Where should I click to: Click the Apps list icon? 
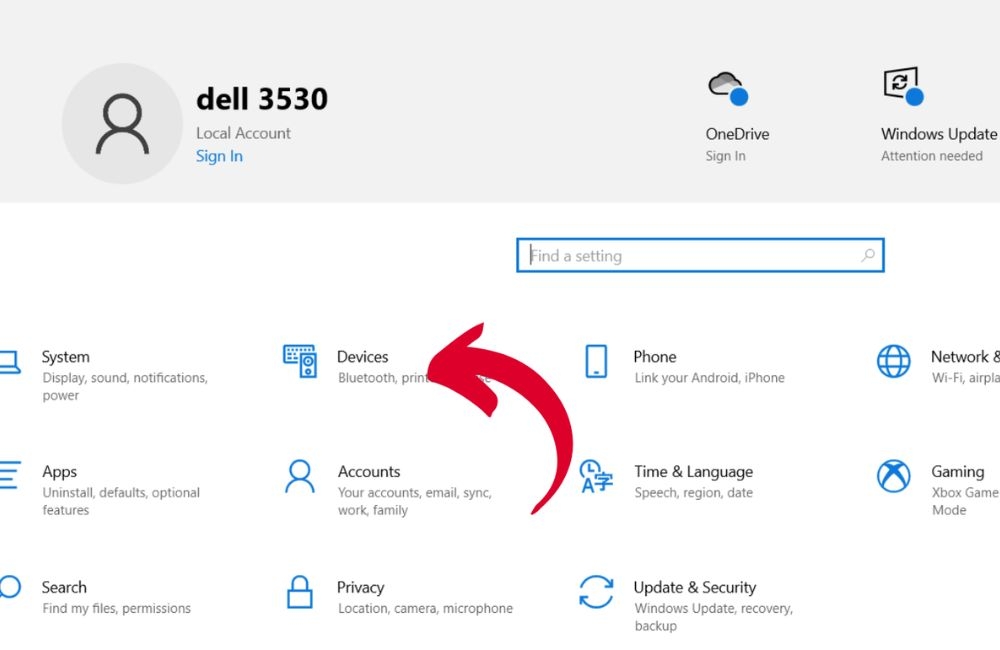pyautogui.click(x=10, y=475)
